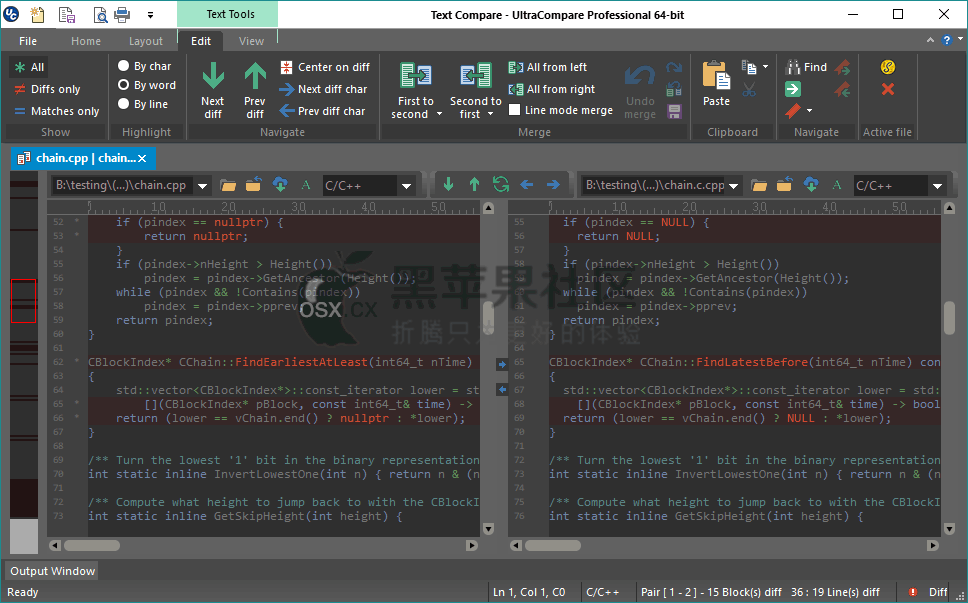Select the By char highlight option
This screenshot has height=603, width=968.
(x=144, y=66)
